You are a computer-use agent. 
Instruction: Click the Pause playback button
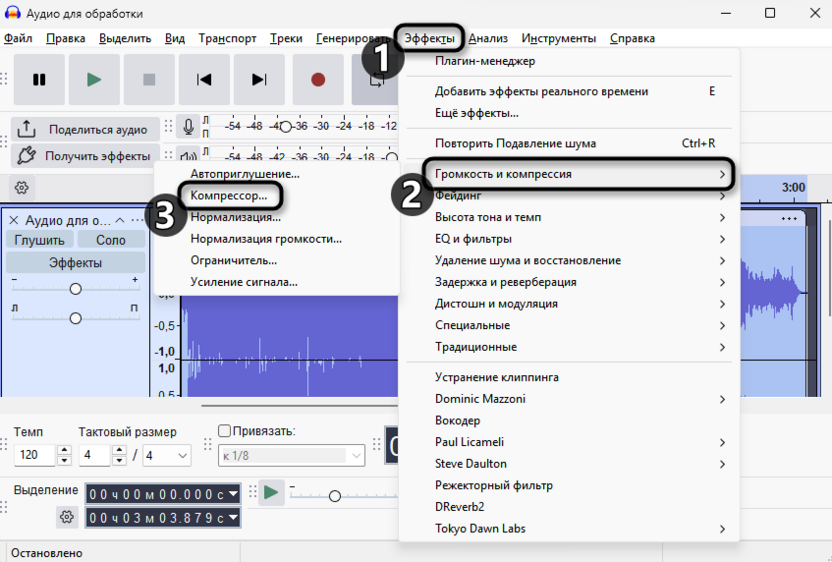point(39,80)
